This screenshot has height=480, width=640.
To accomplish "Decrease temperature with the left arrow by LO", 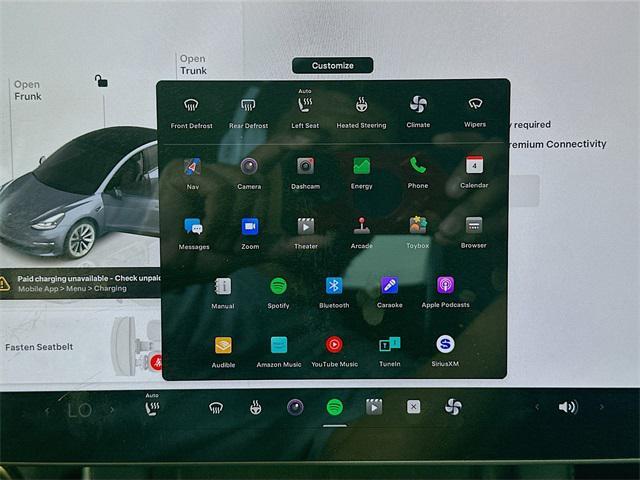I will tap(48, 411).
